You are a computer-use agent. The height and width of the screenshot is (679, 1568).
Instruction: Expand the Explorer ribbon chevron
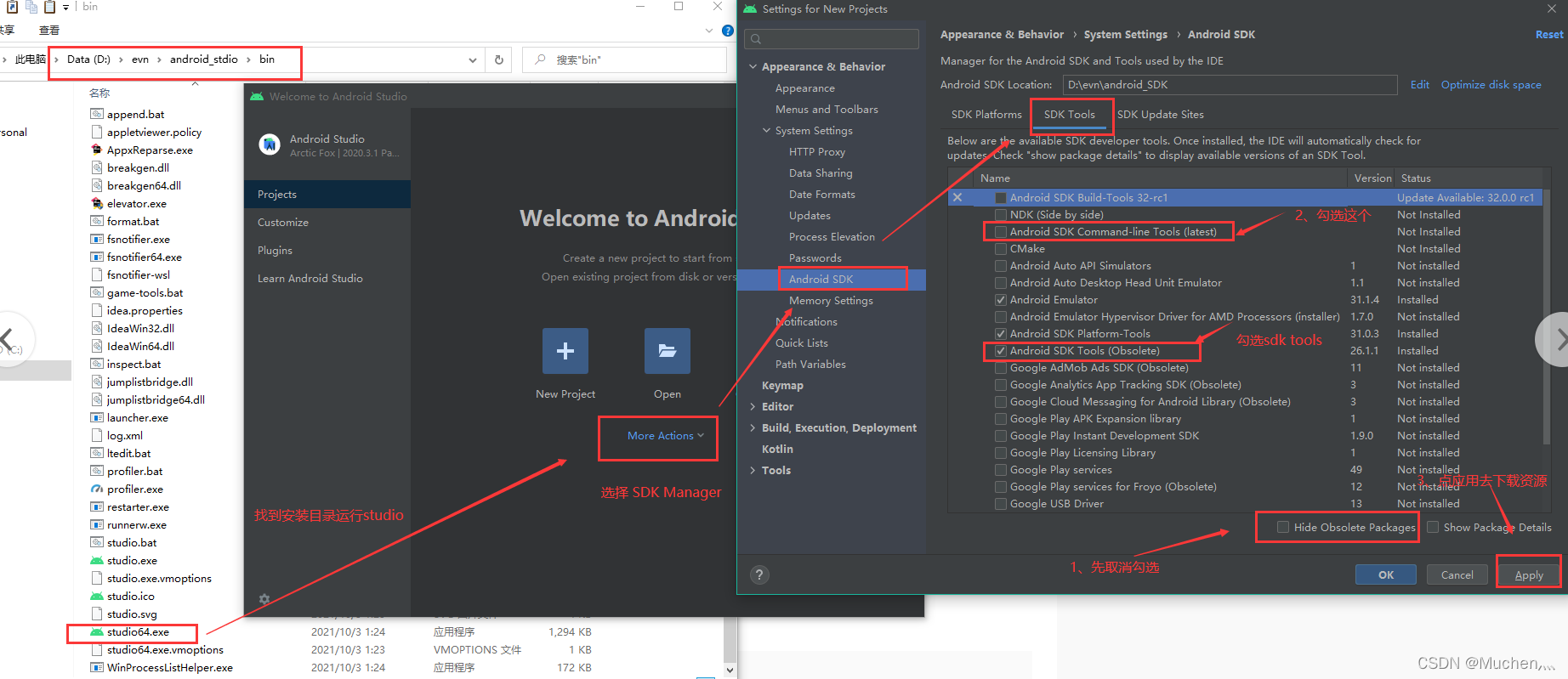click(x=709, y=31)
